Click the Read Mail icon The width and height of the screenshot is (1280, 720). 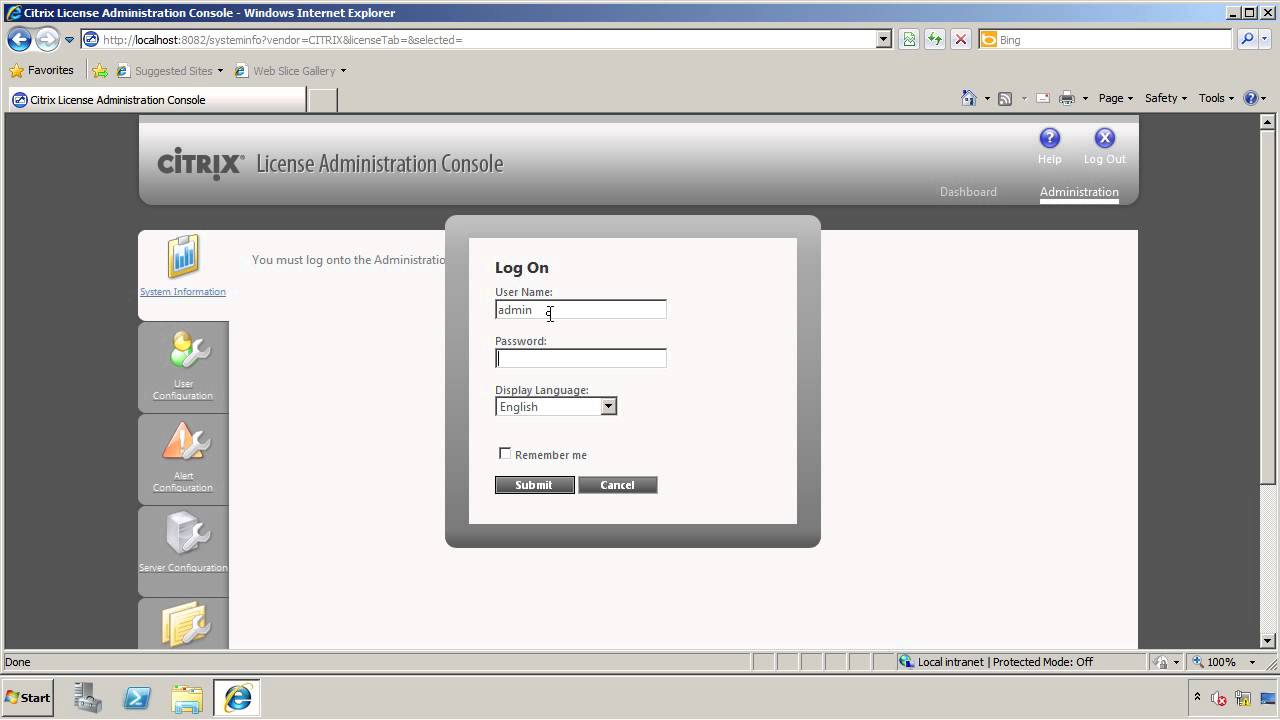[x=1042, y=98]
